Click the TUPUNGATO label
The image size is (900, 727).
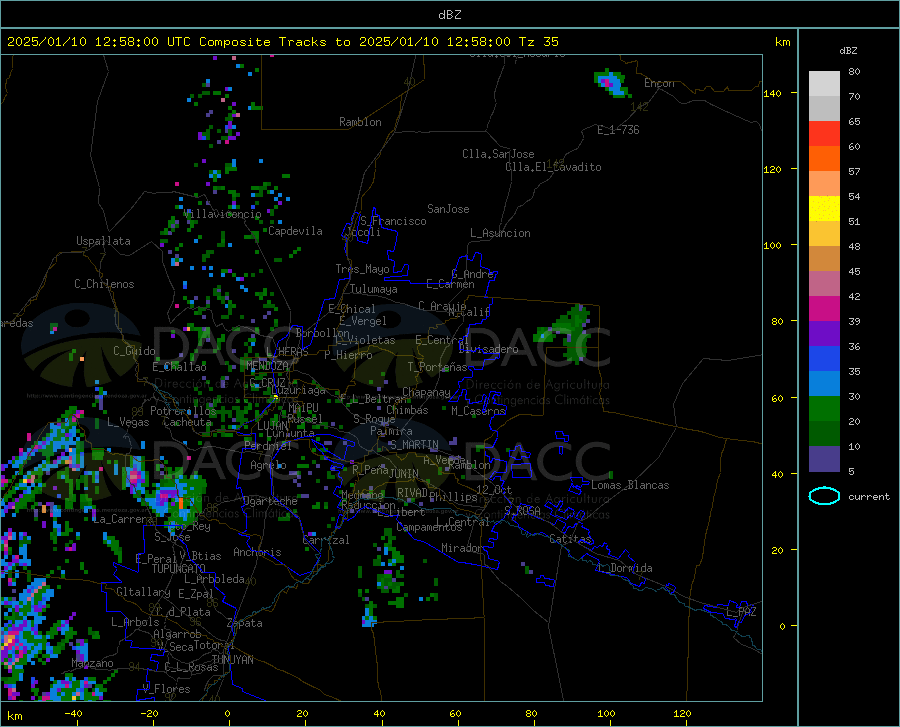(x=179, y=569)
